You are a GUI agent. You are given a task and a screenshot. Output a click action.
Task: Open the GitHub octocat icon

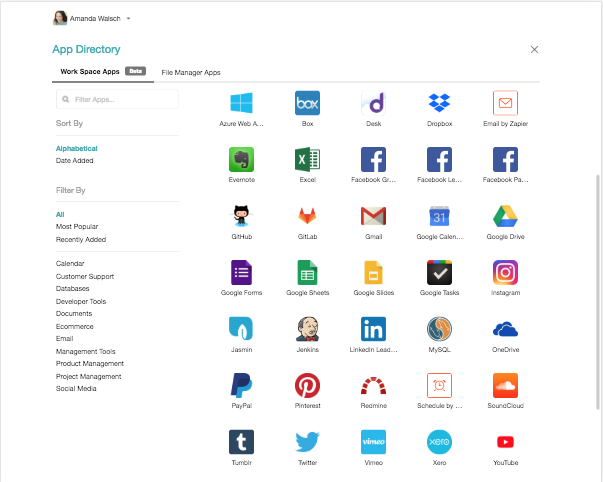(241, 216)
